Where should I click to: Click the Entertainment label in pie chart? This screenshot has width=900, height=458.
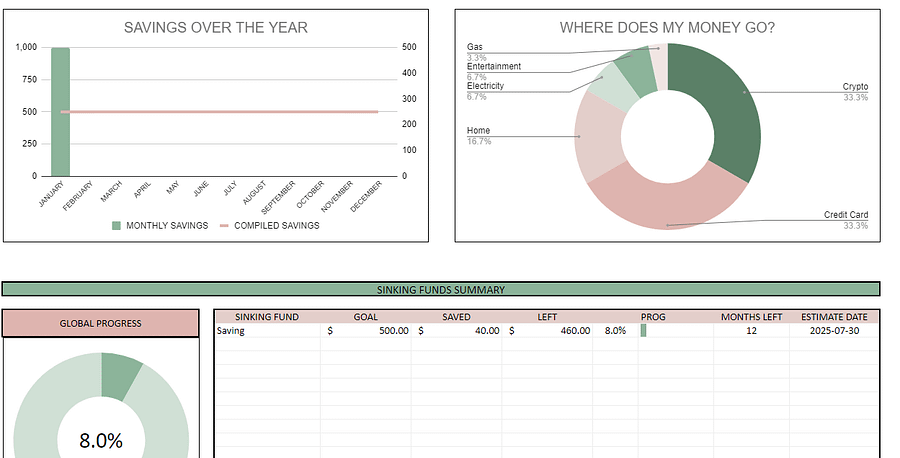click(494, 67)
